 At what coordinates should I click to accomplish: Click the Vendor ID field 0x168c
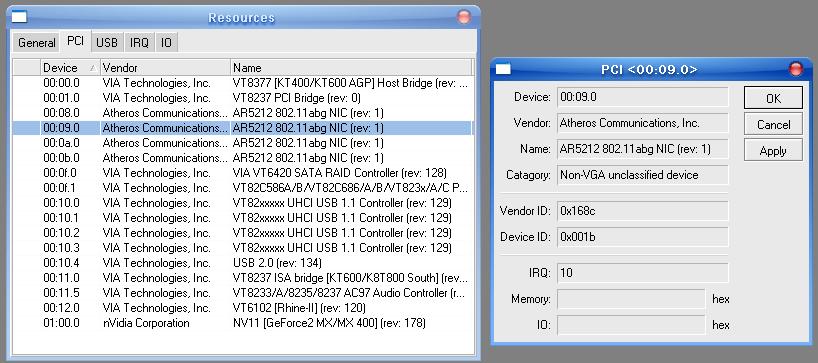(642, 211)
